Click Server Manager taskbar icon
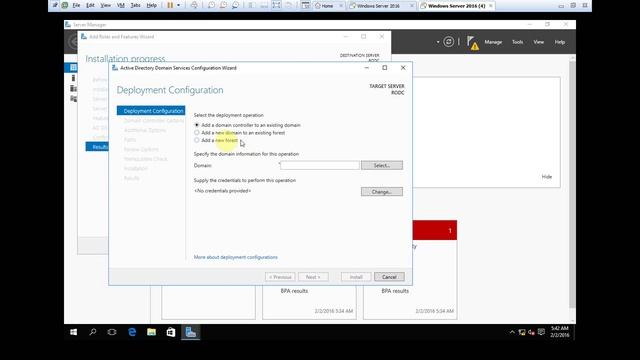This screenshot has width=640, height=360. click(191, 332)
